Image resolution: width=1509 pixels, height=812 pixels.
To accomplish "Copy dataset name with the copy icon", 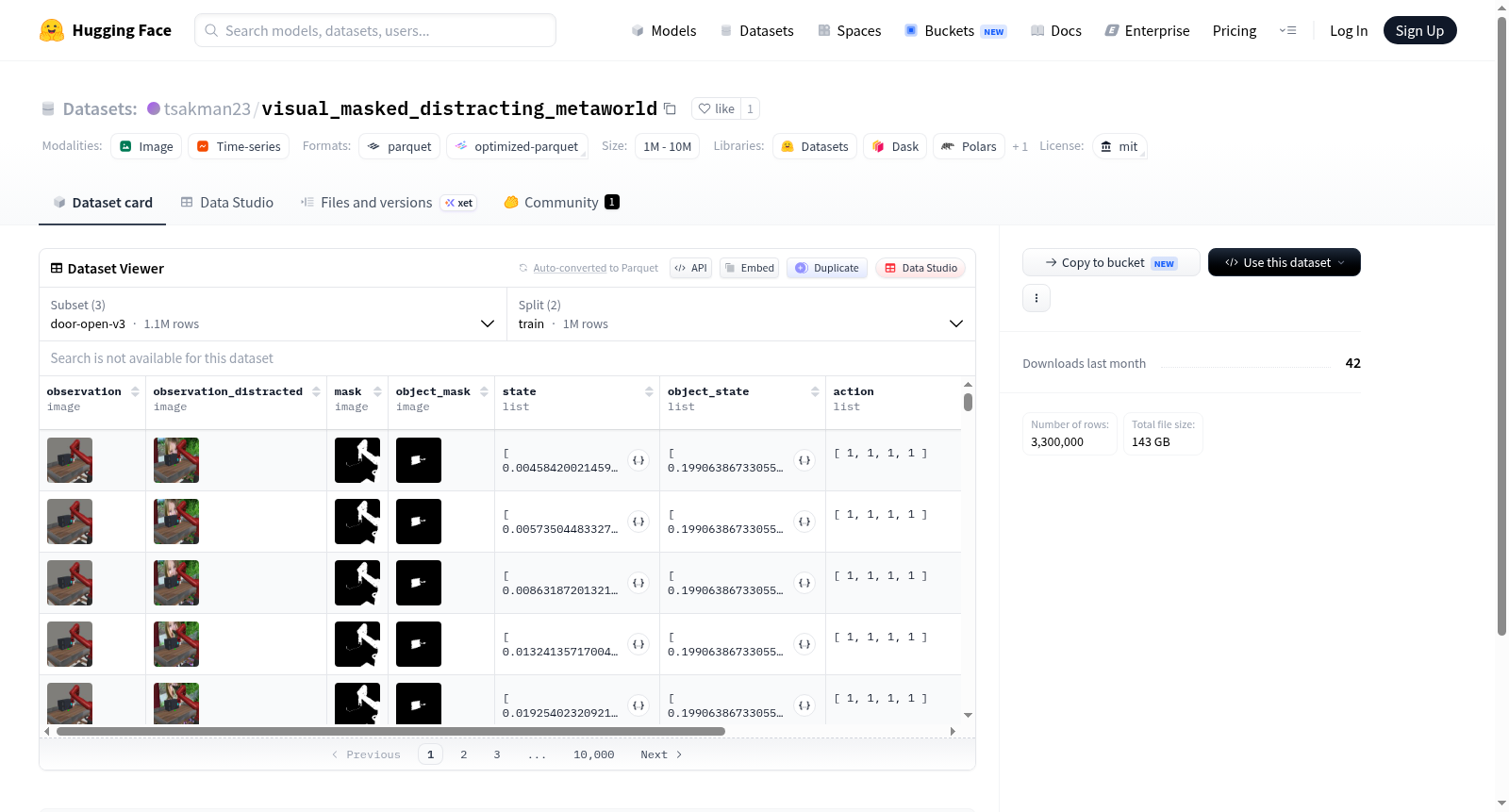I will pos(670,108).
